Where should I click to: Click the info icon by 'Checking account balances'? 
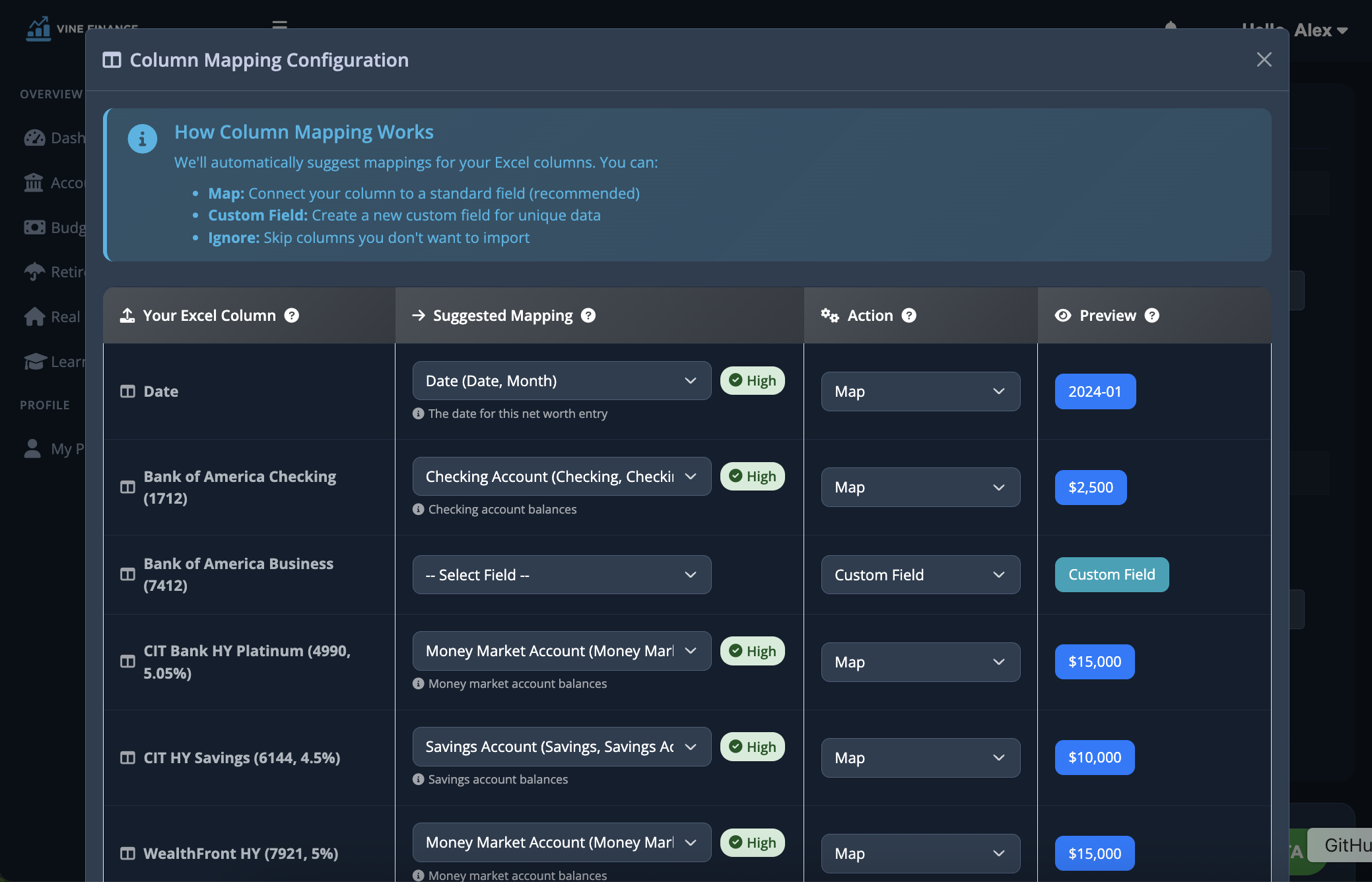(x=418, y=509)
